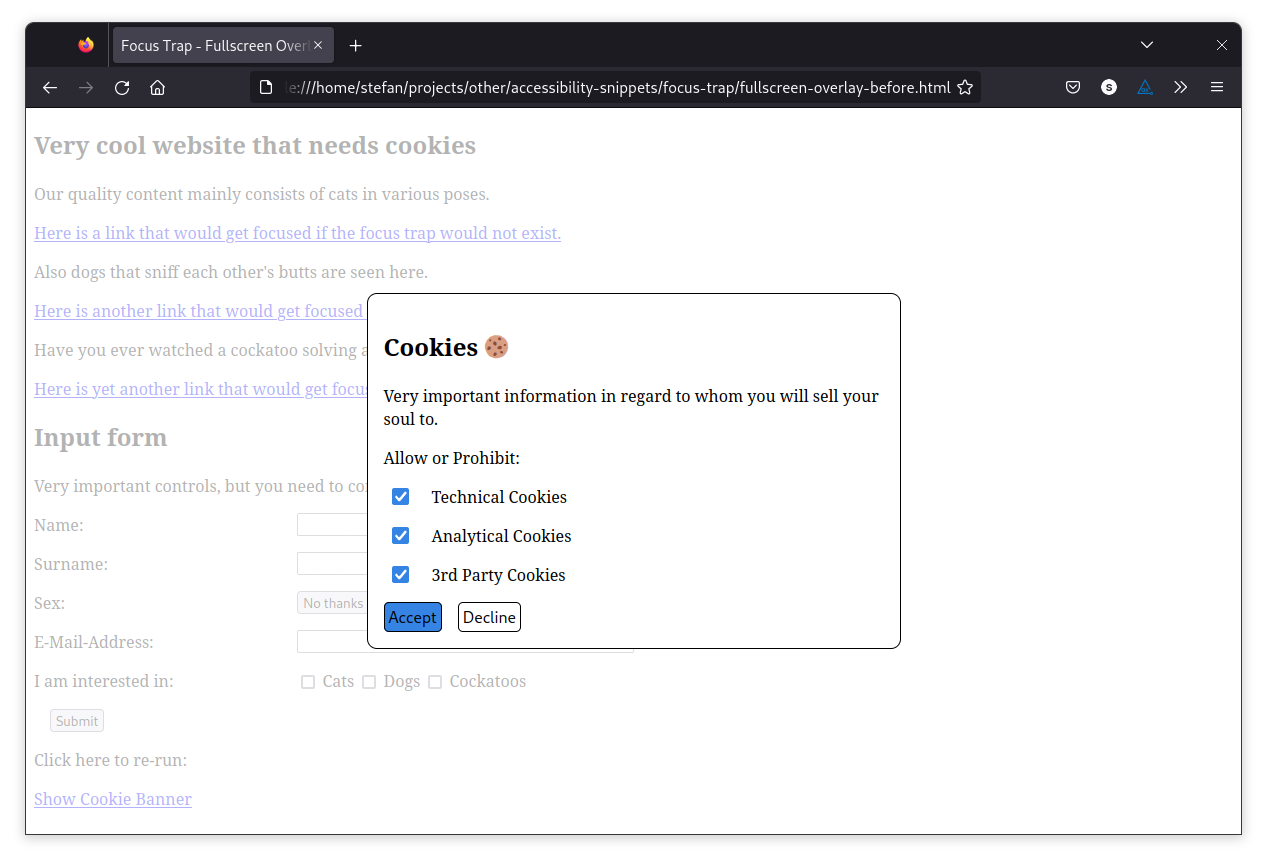Select the Focus Trap browser tab
This screenshot has height=863, width=1267.
[210, 45]
